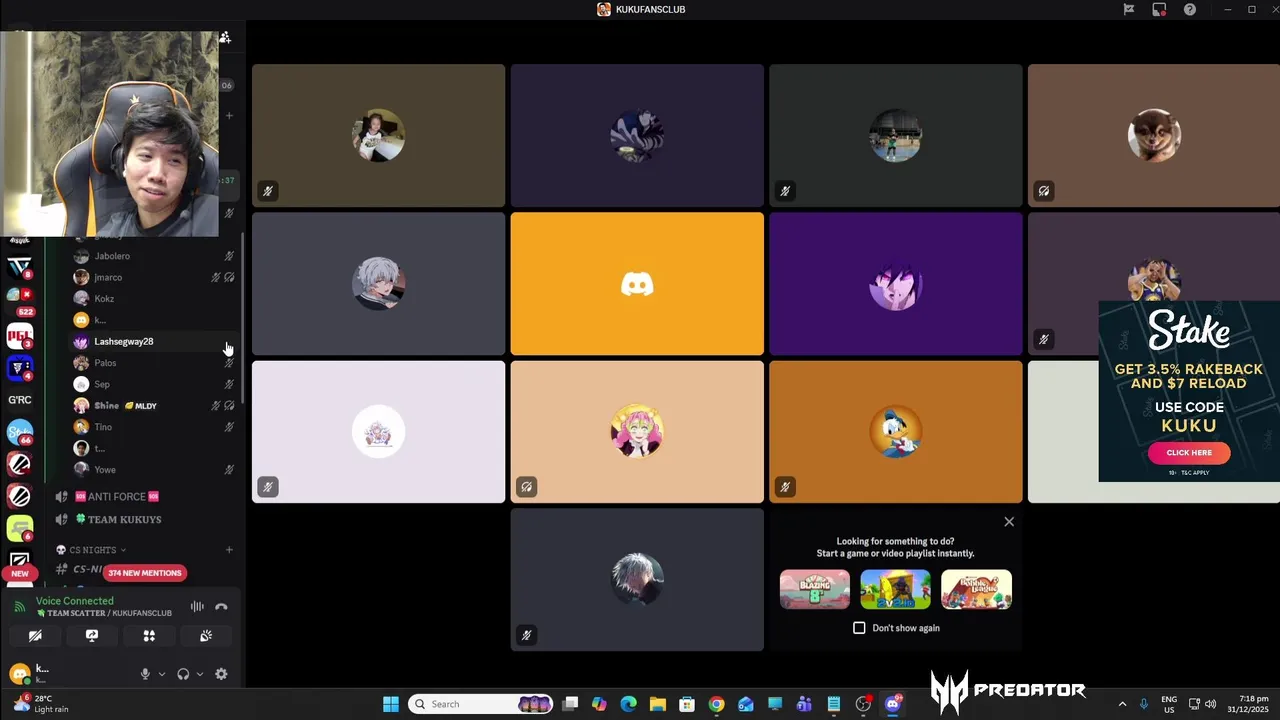Open the Discord inbox flag icon
Viewport: 1280px width, 720px height.
(1129, 9)
